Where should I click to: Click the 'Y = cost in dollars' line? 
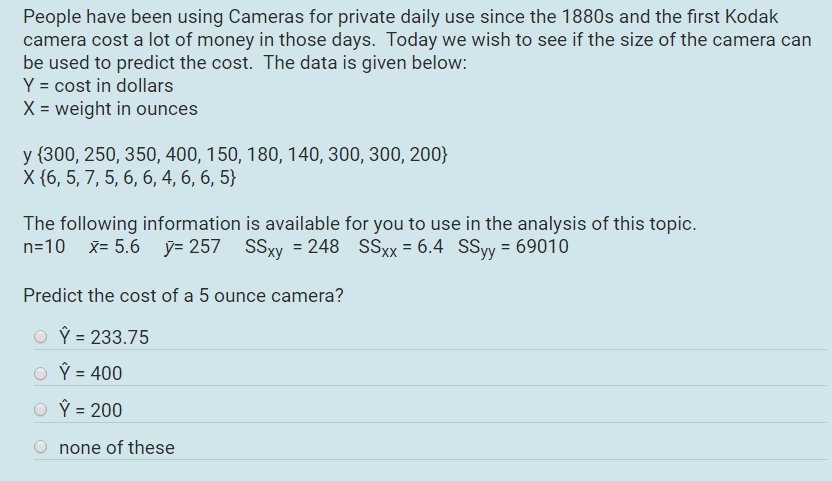98,85
